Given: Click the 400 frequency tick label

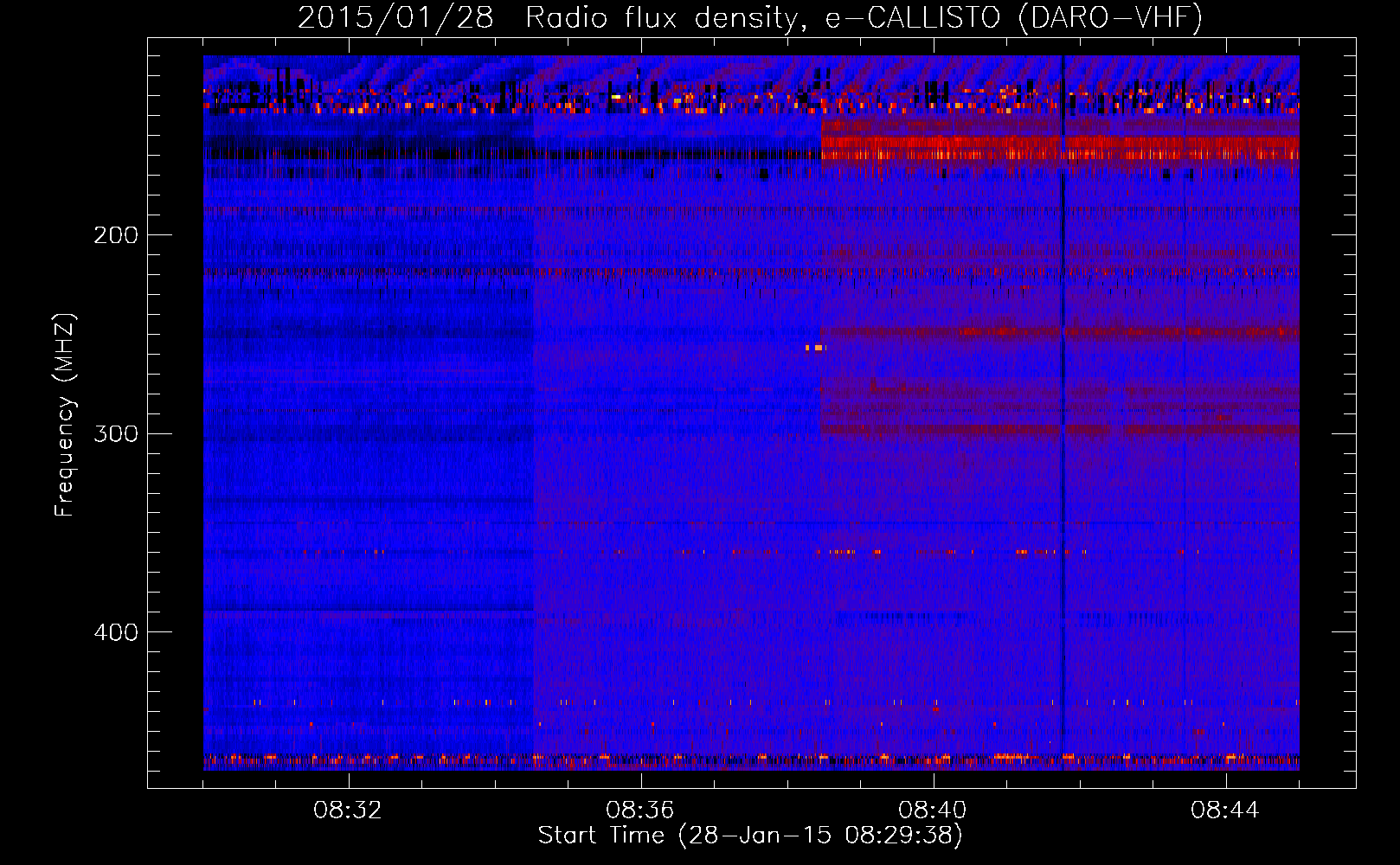Looking at the screenshot, I should [116, 632].
